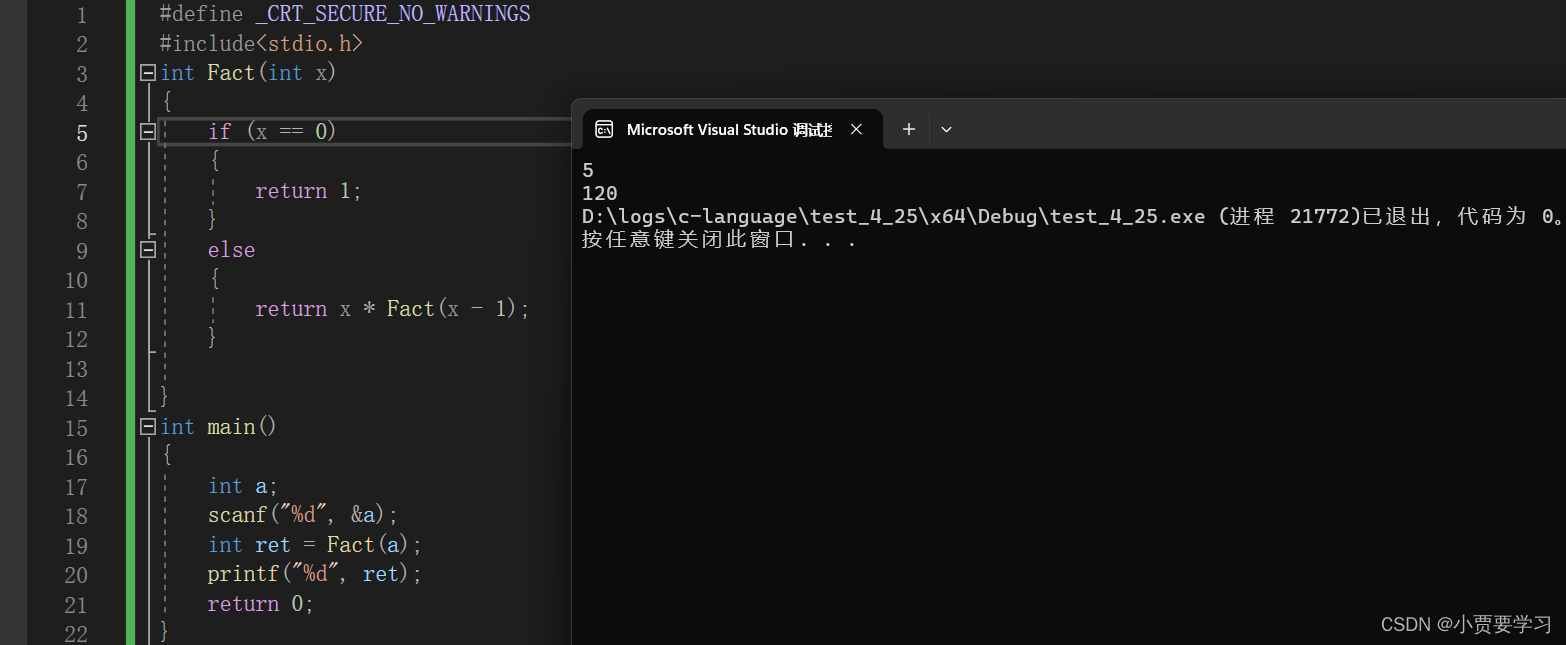The image size is (1566, 645).
Task: Open a new terminal tab with plus
Action: click(x=908, y=129)
